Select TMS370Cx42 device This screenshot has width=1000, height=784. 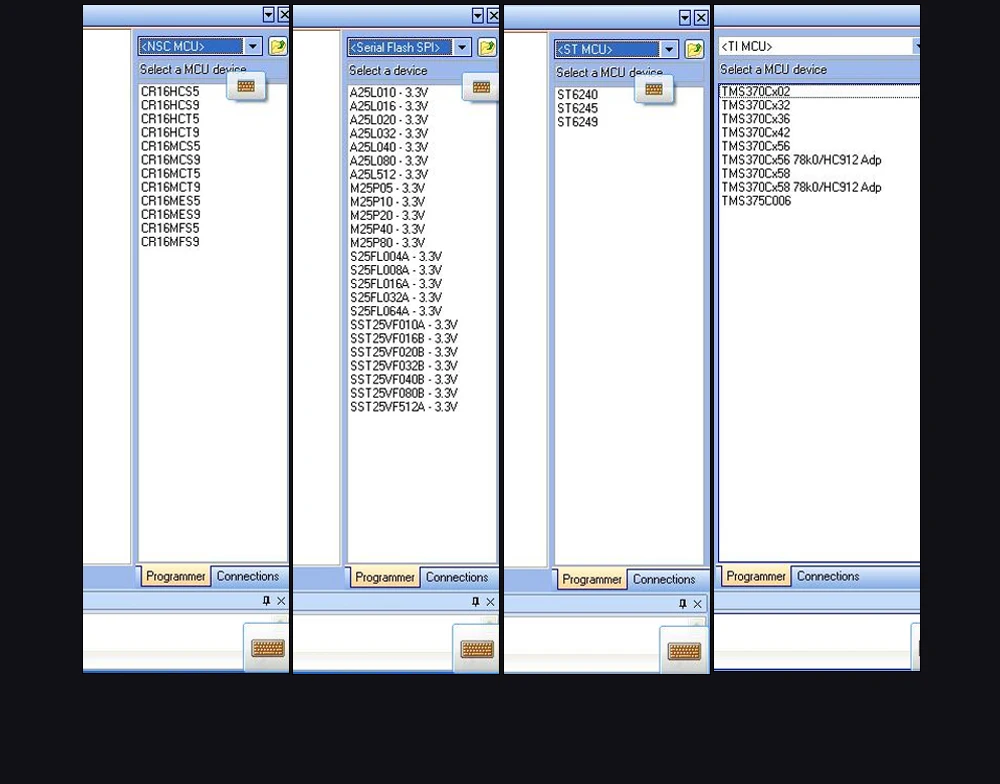click(x=756, y=133)
